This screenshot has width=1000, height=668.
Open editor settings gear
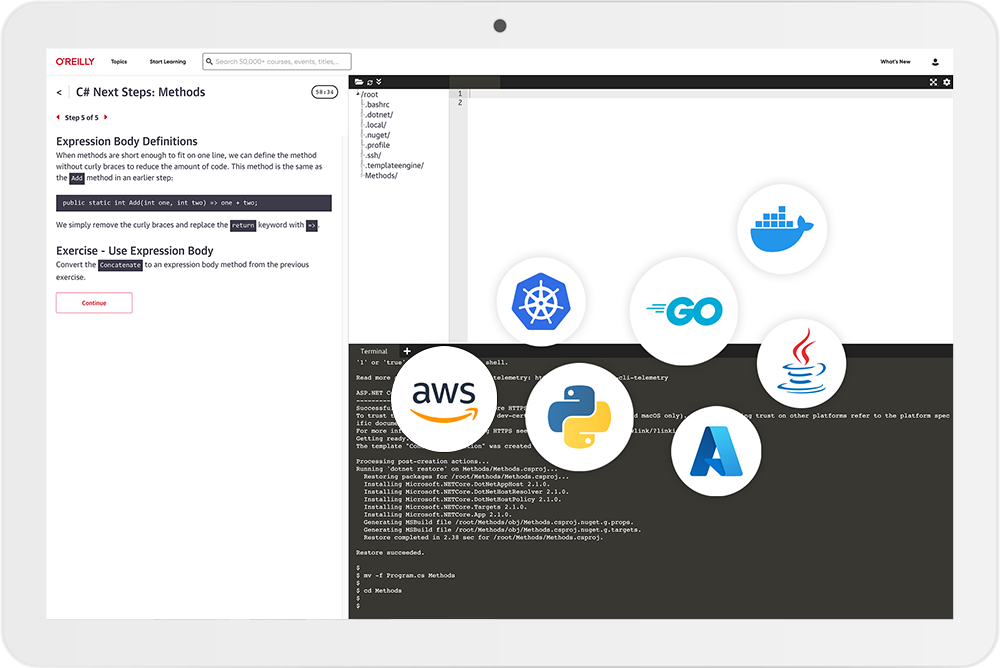click(946, 82)
